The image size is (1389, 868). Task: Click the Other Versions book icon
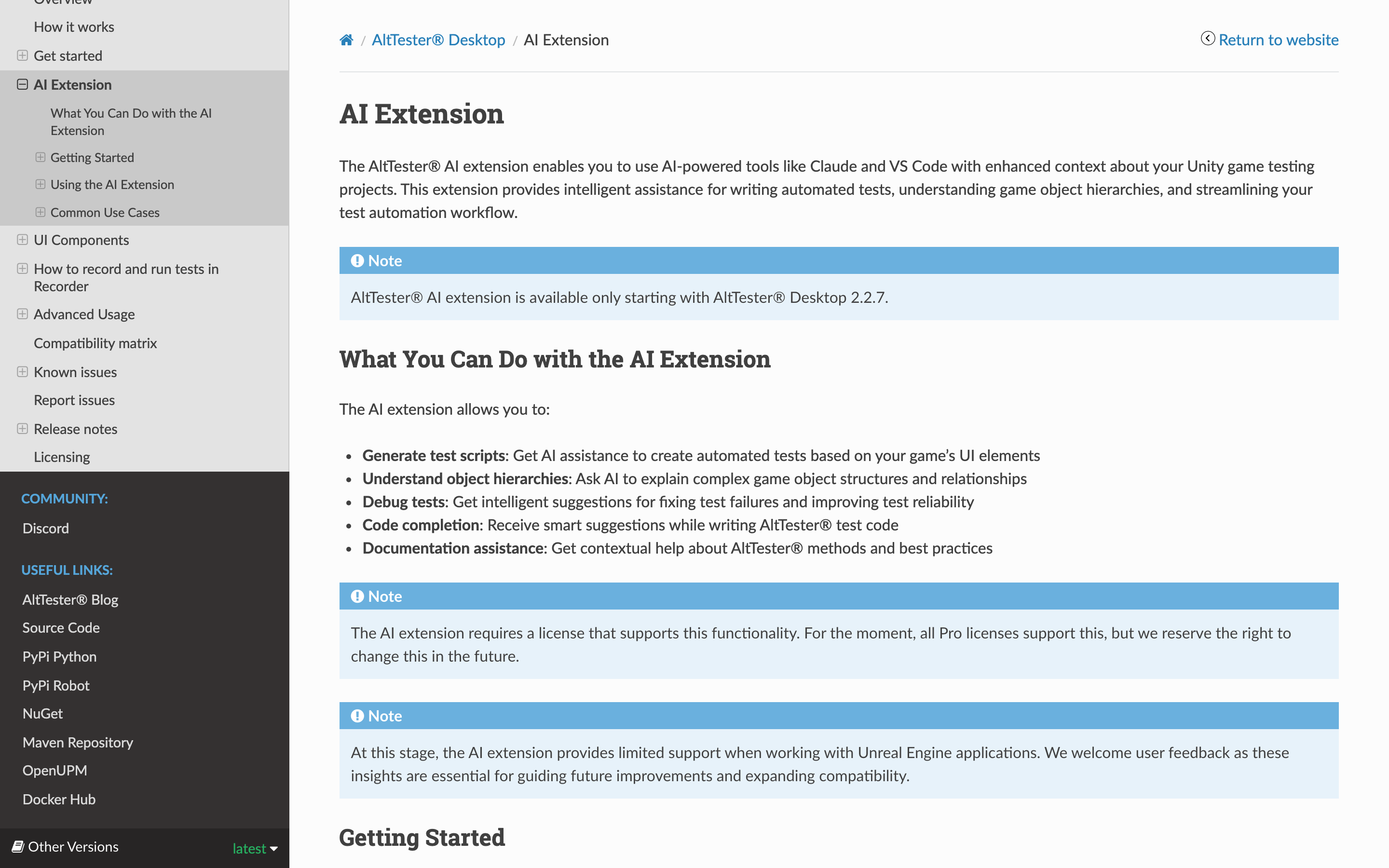18,847
